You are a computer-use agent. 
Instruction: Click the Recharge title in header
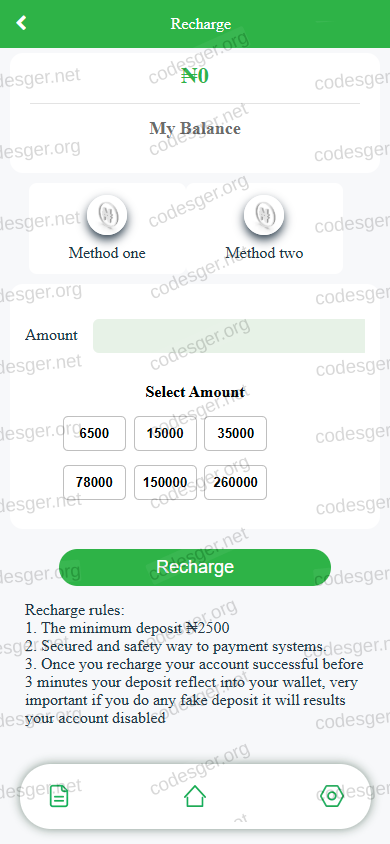(x=201, y=24)
